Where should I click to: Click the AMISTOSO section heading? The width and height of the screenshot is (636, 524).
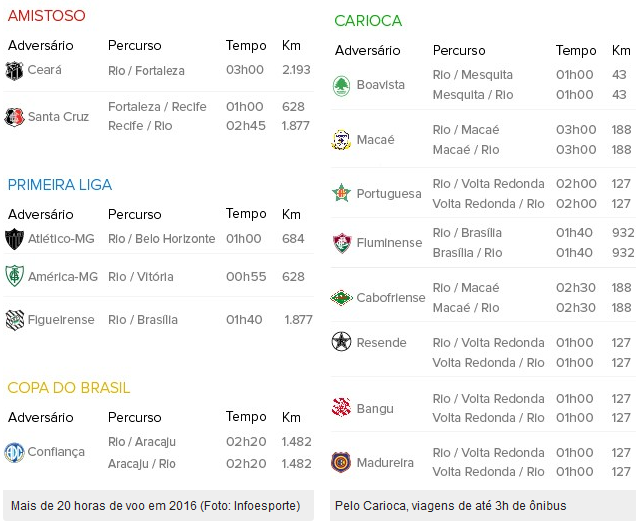click(47, 16)
